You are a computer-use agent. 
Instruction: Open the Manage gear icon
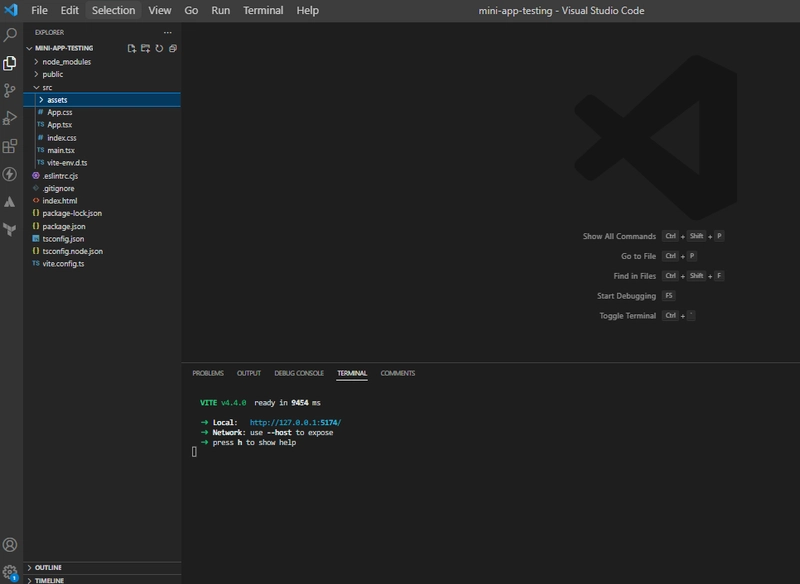coord(10,573)
